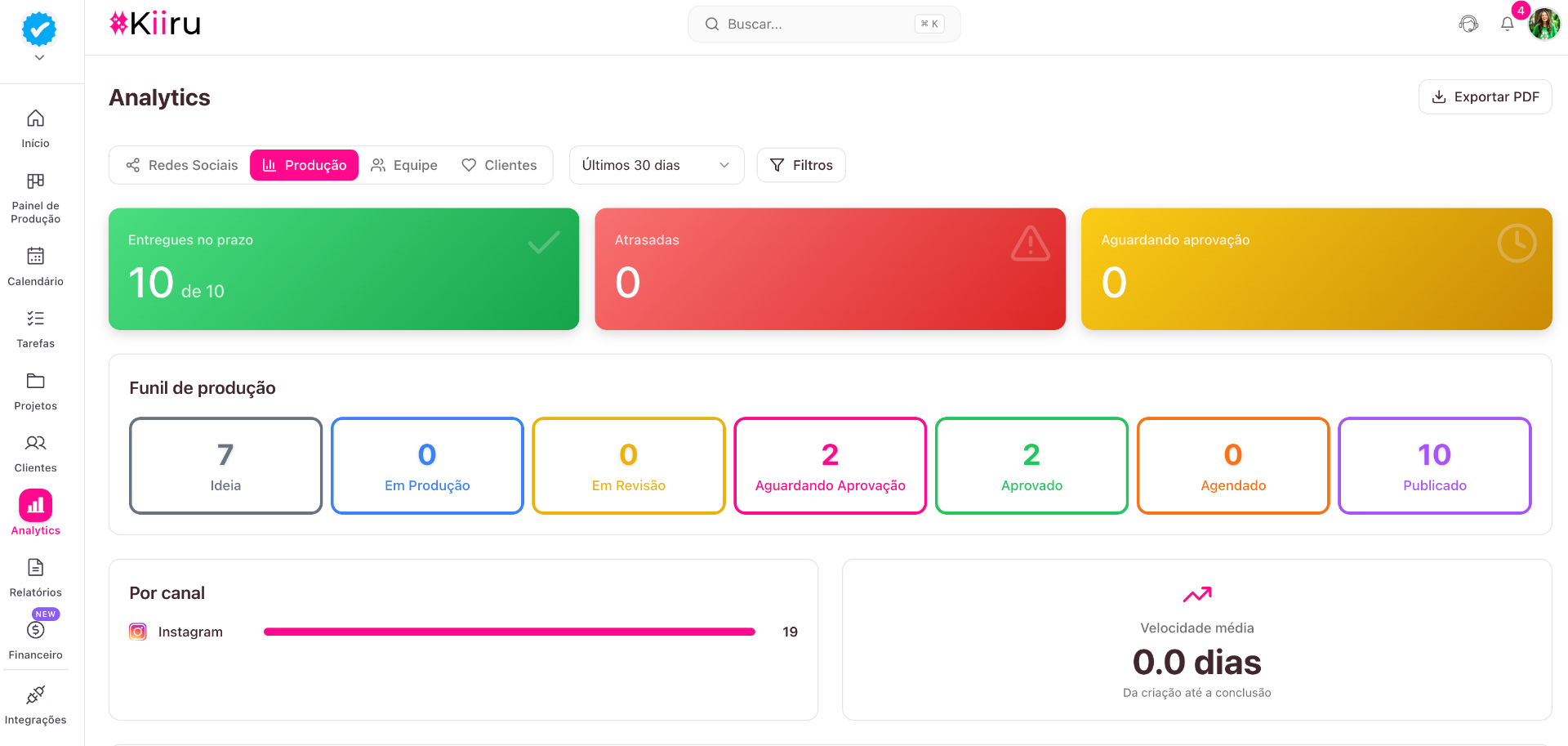Screen dimensions: 1568x746
Task: Click the Kiiru logo
Action: (x=155, y=24)
